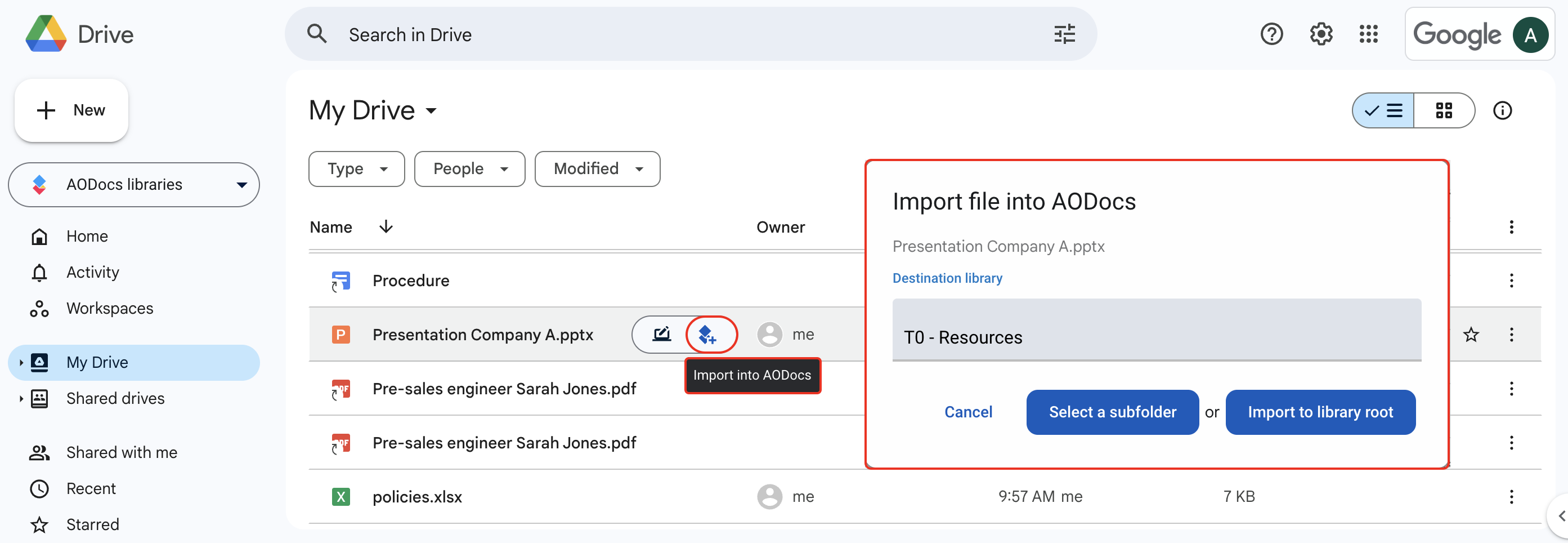Expand My Drive tree in sidebar
Image resolution: width=1568 pixels, height=543 pixels.
pos(21,363)
